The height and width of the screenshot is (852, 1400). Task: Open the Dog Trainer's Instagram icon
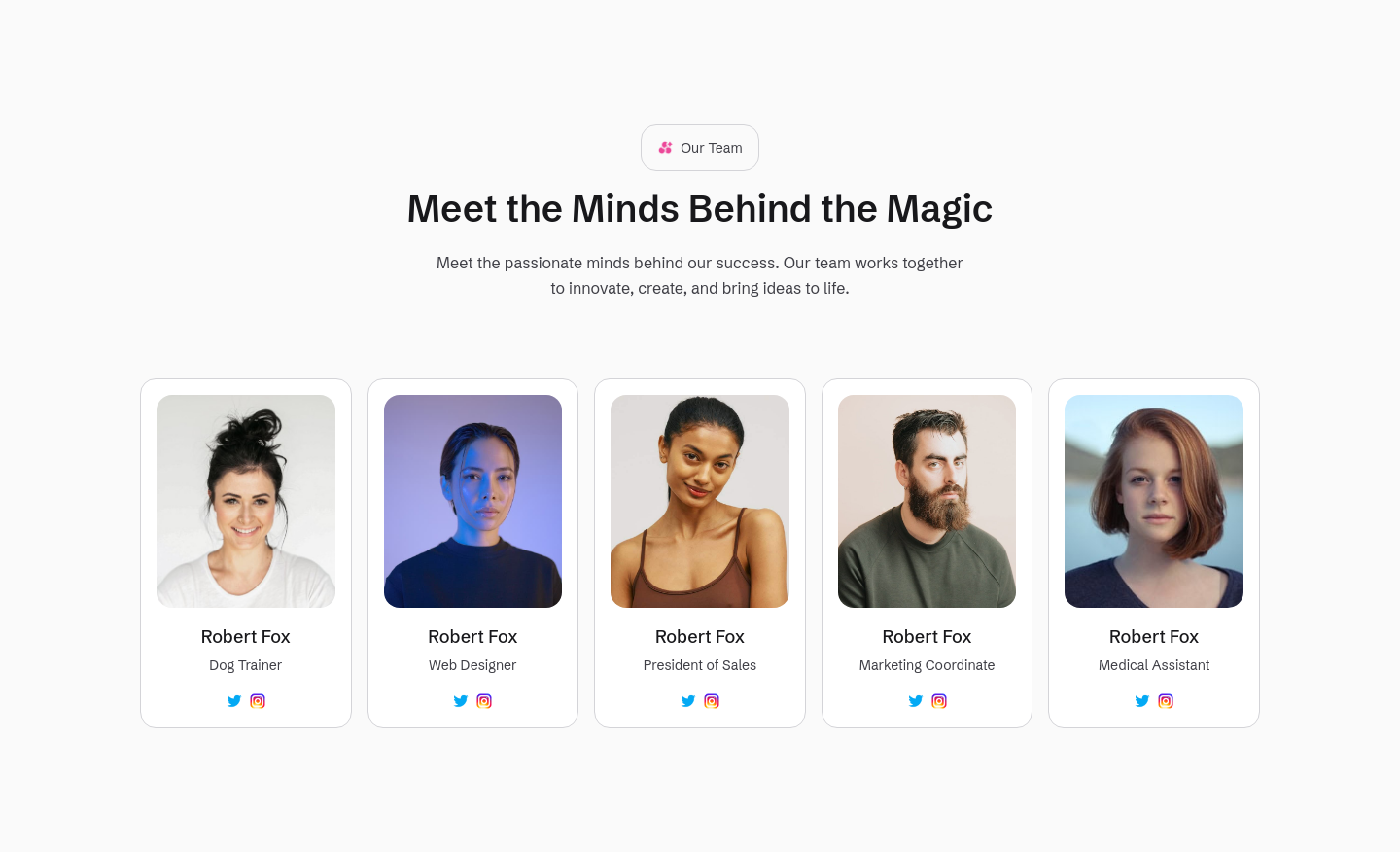pyautogui.click(x=258, y=701)
